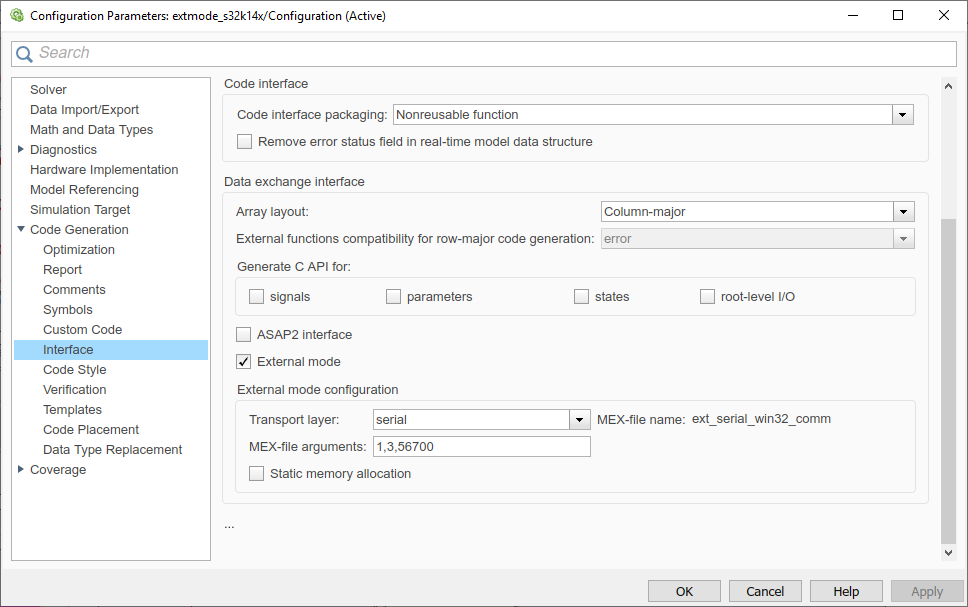Collapse the Code Generation tree node
968x607 pixels.
click(x=22, y=230)
